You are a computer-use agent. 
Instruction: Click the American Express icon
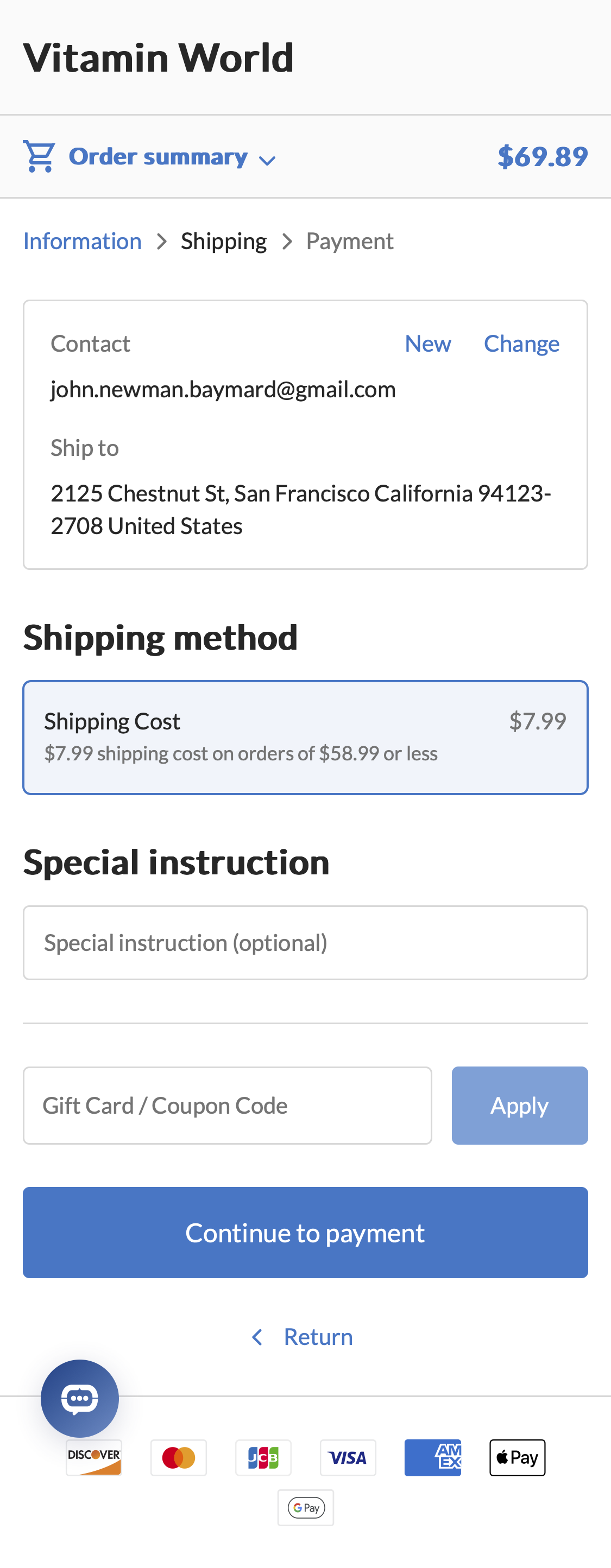pos(432,1457)
